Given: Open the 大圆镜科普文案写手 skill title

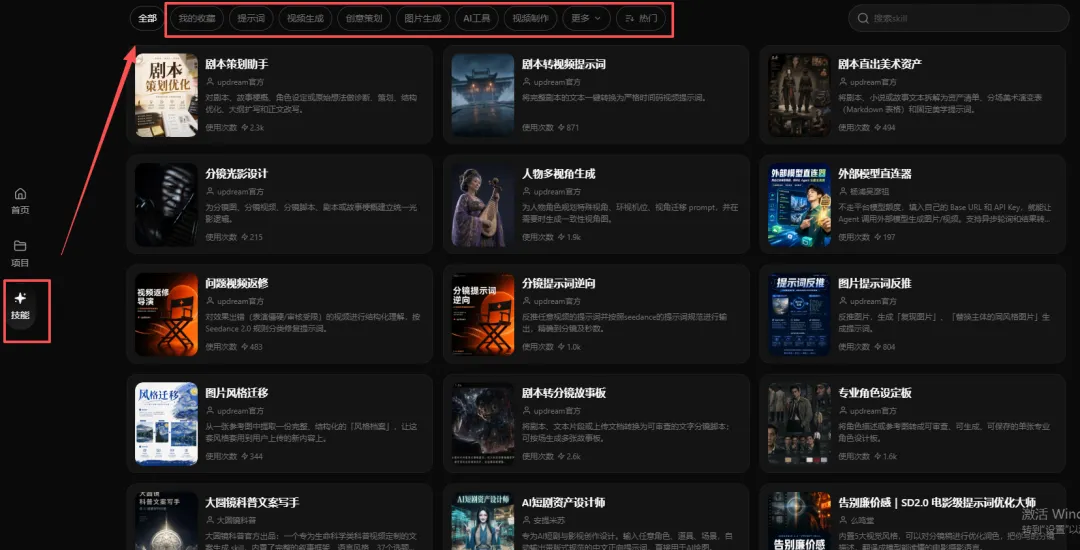Looking at the screenshot, I should click(x=253, y=503).
